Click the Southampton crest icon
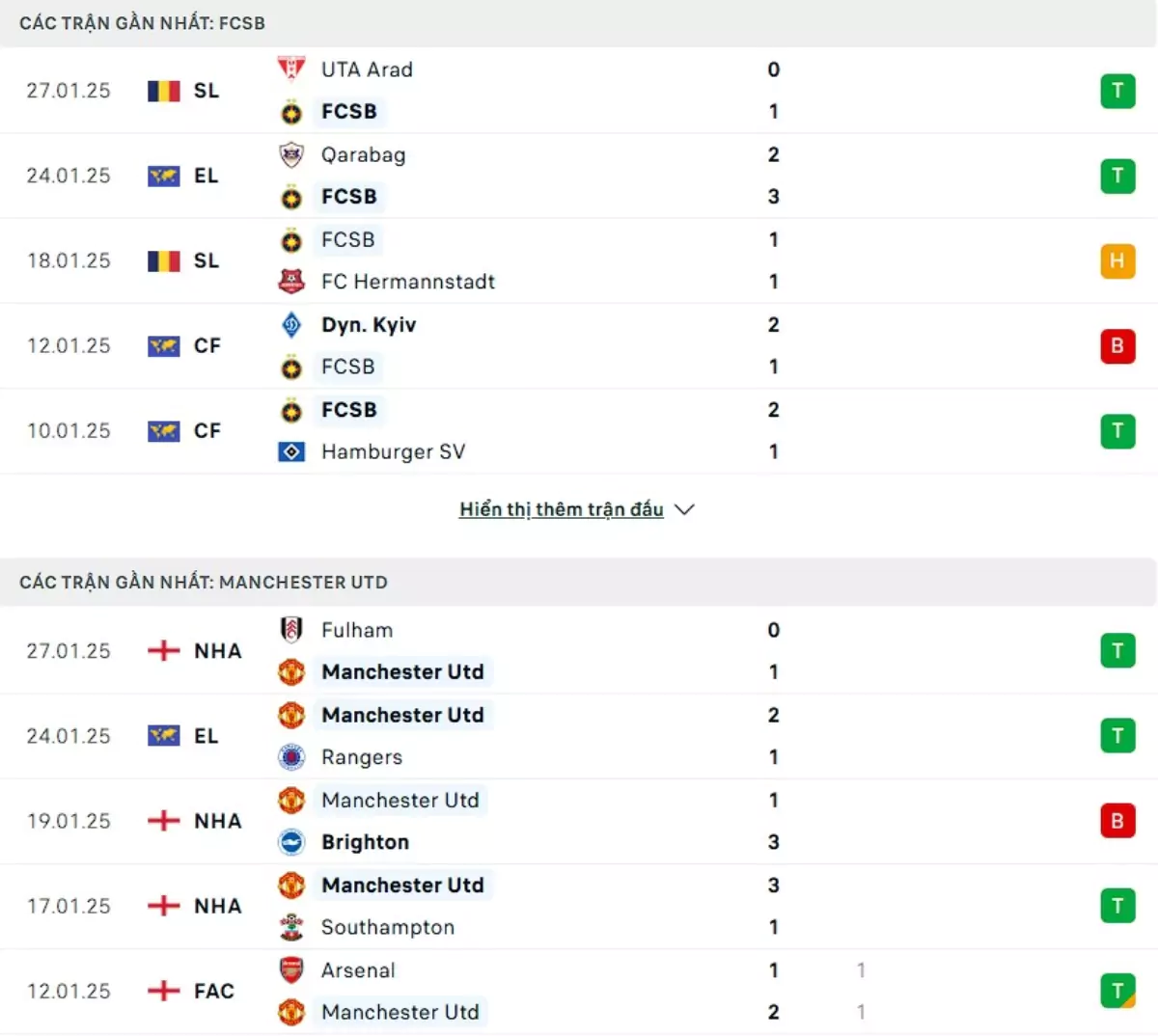The image size is (1158, 1036). 291,927
